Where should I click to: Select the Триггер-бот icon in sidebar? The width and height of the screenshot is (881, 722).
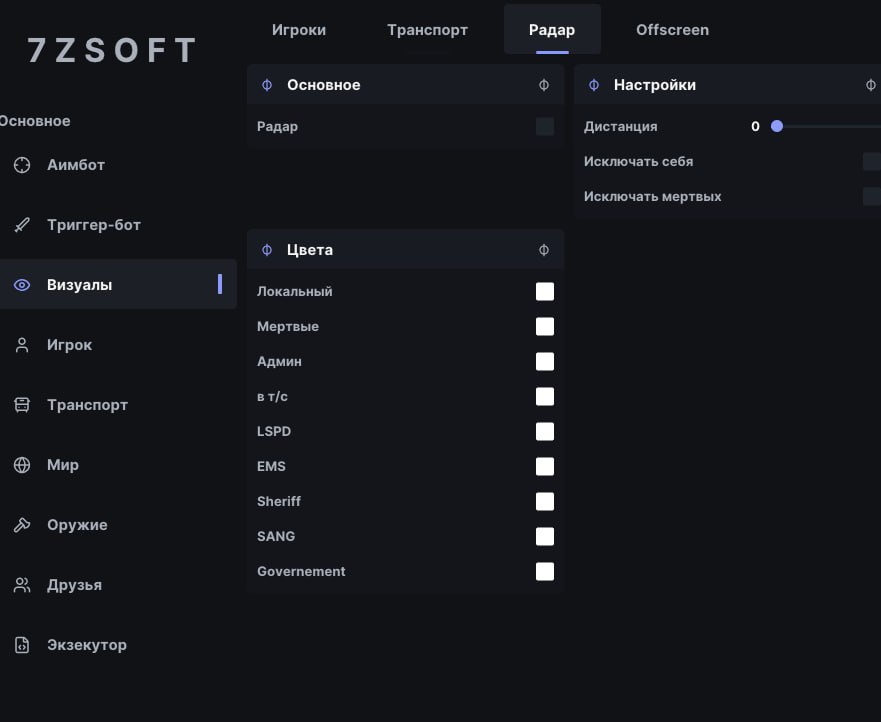pyautogui.click(x=22, y=225)
